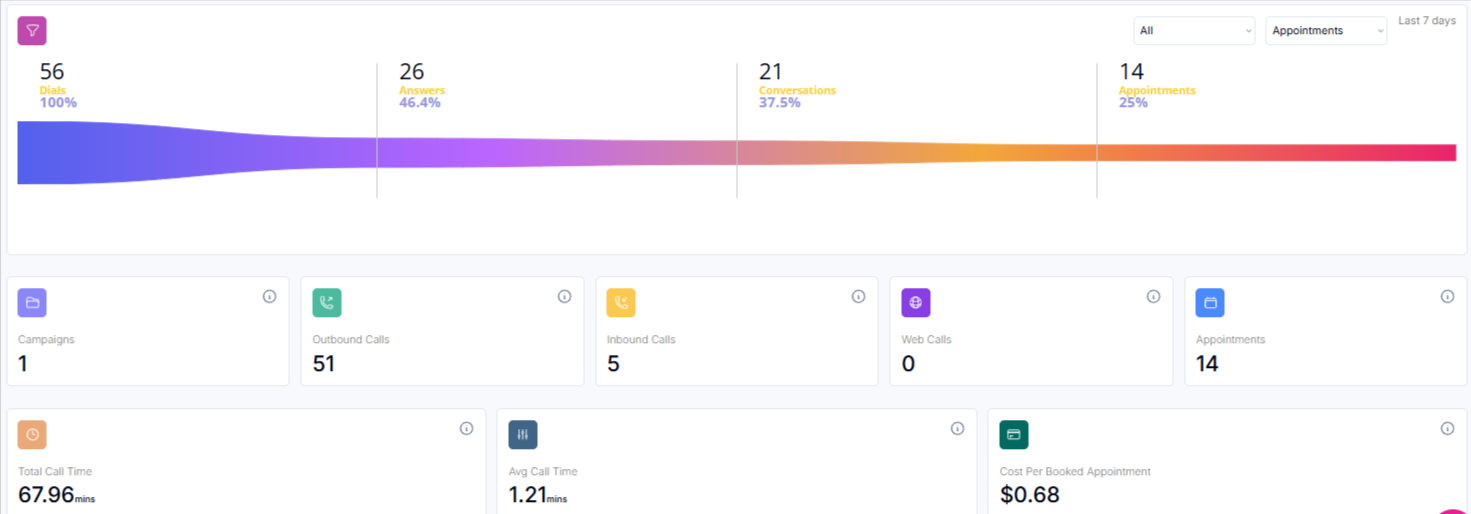1471x514 pixels.
Task: Click the Conversations stage label in funnel
Action: click(797, 90)
